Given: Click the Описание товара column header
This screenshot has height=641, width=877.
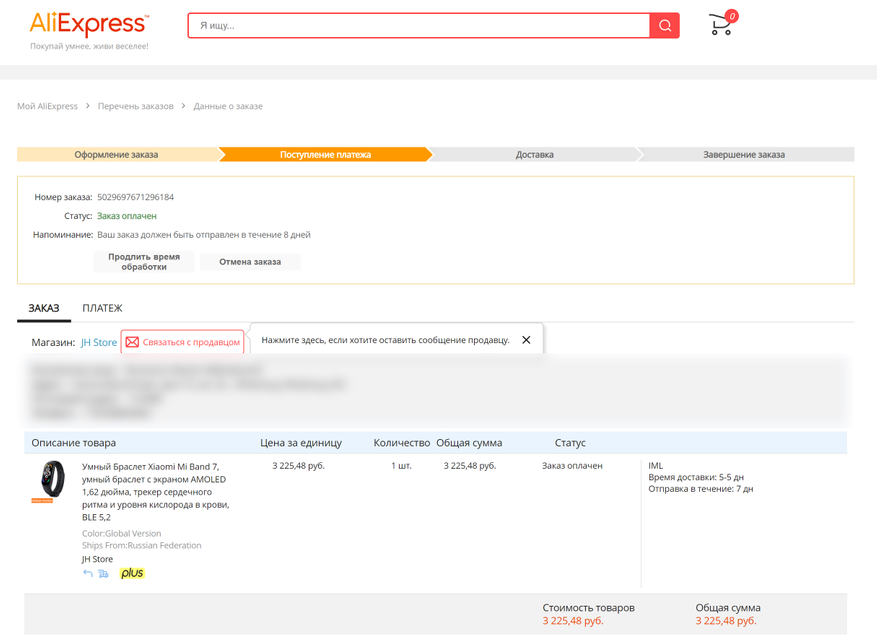Looking at the screenshot, I should coord(74,442).
